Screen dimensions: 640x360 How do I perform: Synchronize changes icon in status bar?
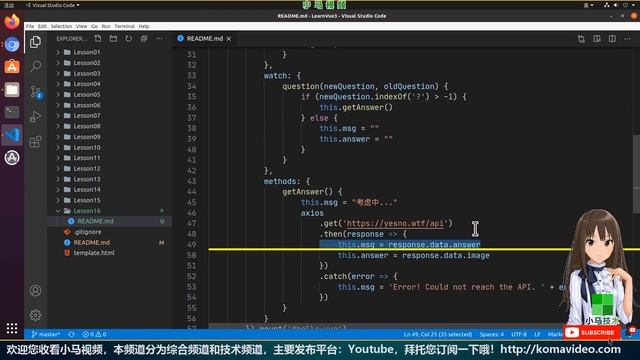71,334
